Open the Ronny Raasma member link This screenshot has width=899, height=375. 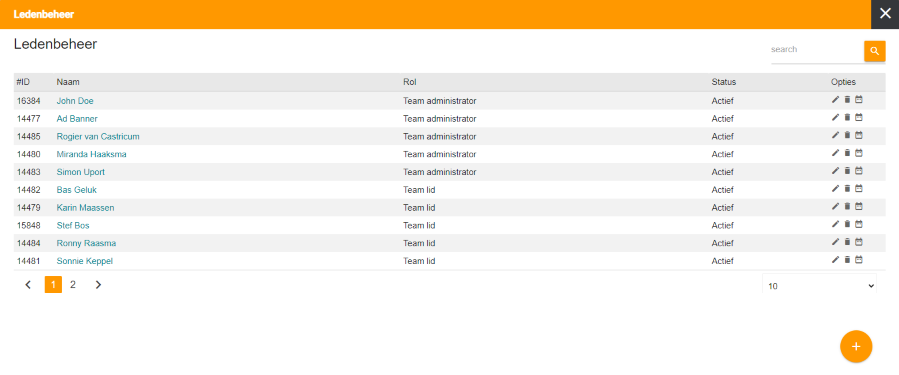(x=87, y=243)
